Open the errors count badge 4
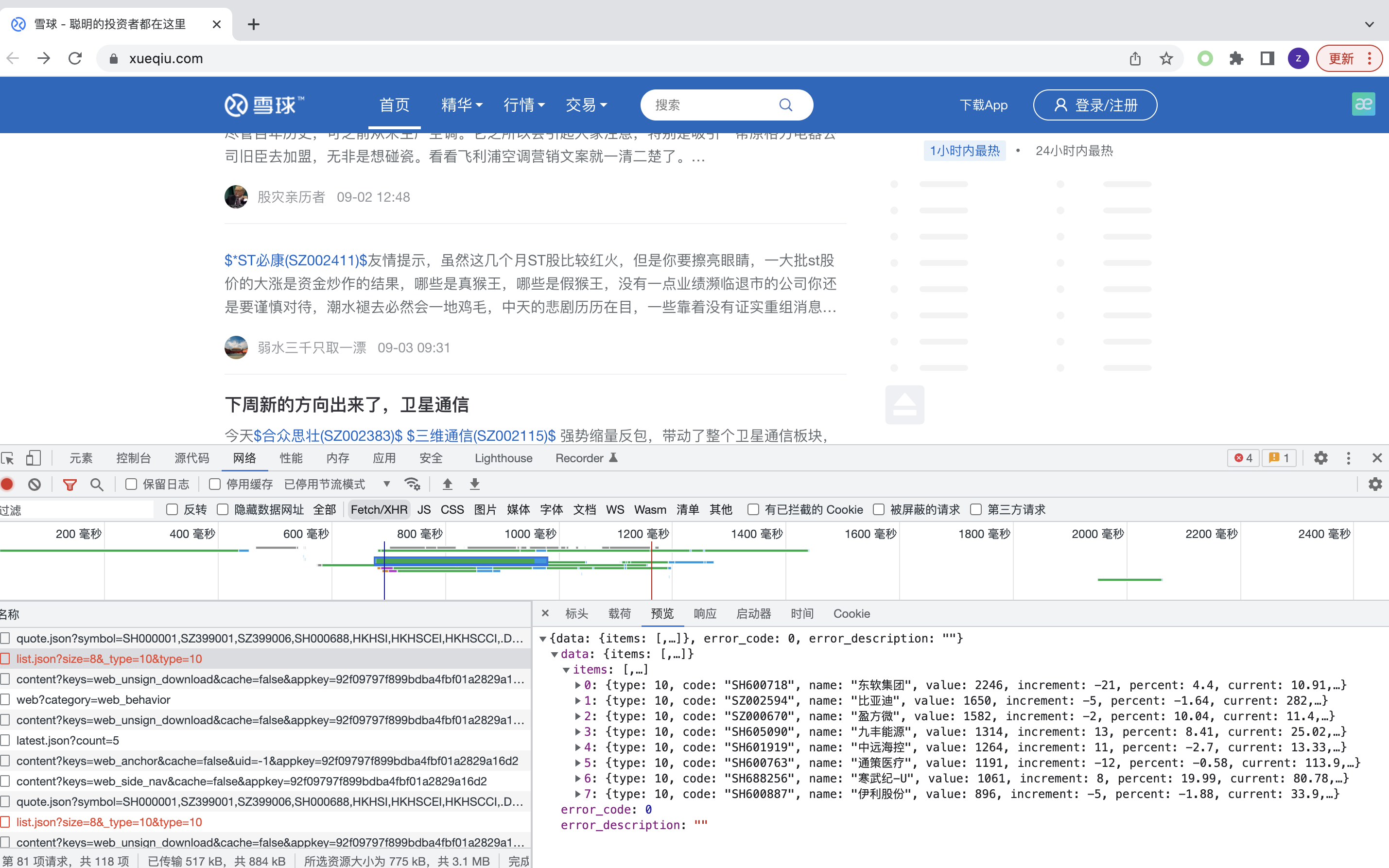The image size is (1389, 868). click(x=1243, y=458)
